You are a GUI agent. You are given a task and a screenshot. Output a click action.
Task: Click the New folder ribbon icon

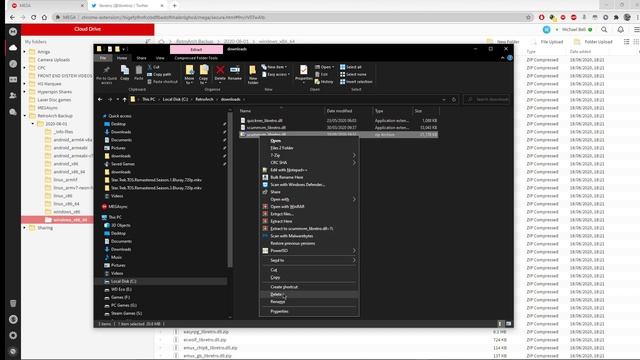[x=253, y=74]
